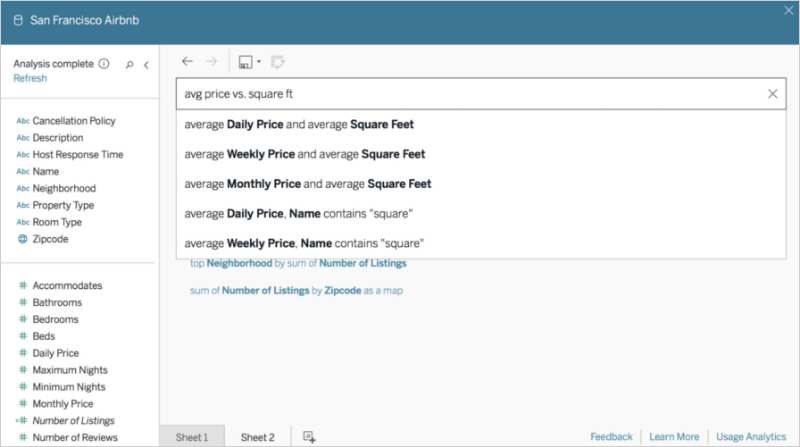Click number icon beside Number of Reviews
The image size is (800, 447).
click(23, 437)
